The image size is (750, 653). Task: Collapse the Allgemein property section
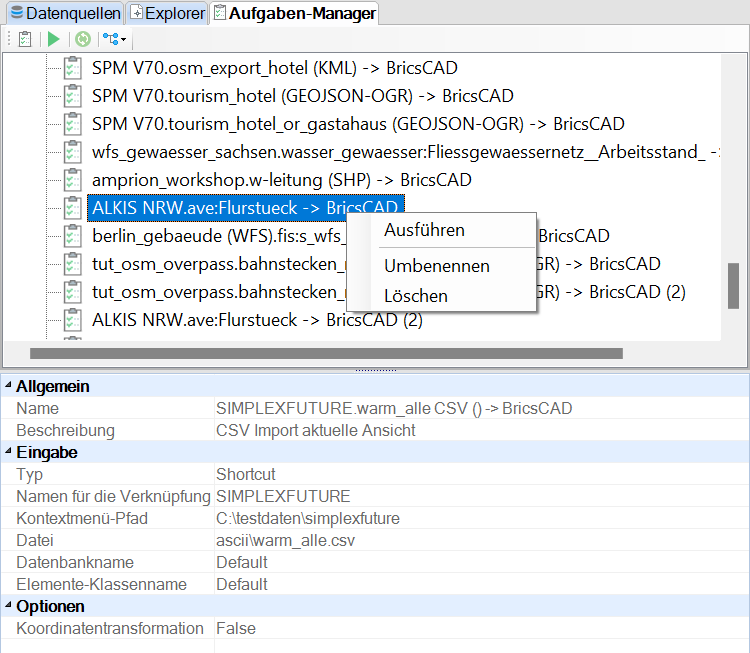pyautogui.click(x=8, y=386)
